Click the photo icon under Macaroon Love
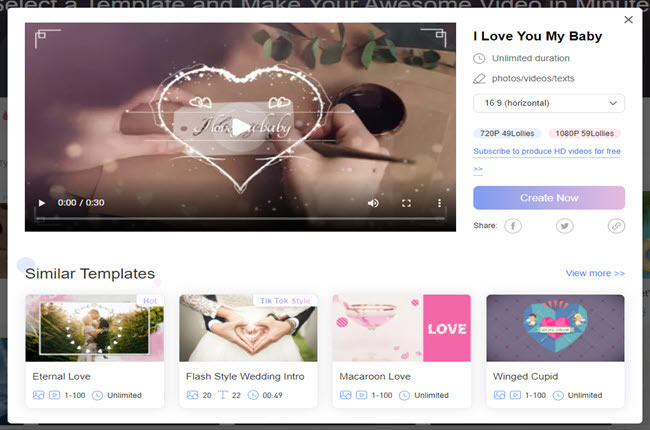Screen dimensions: 650x430 pyautogui.click(x=345, y=395)
